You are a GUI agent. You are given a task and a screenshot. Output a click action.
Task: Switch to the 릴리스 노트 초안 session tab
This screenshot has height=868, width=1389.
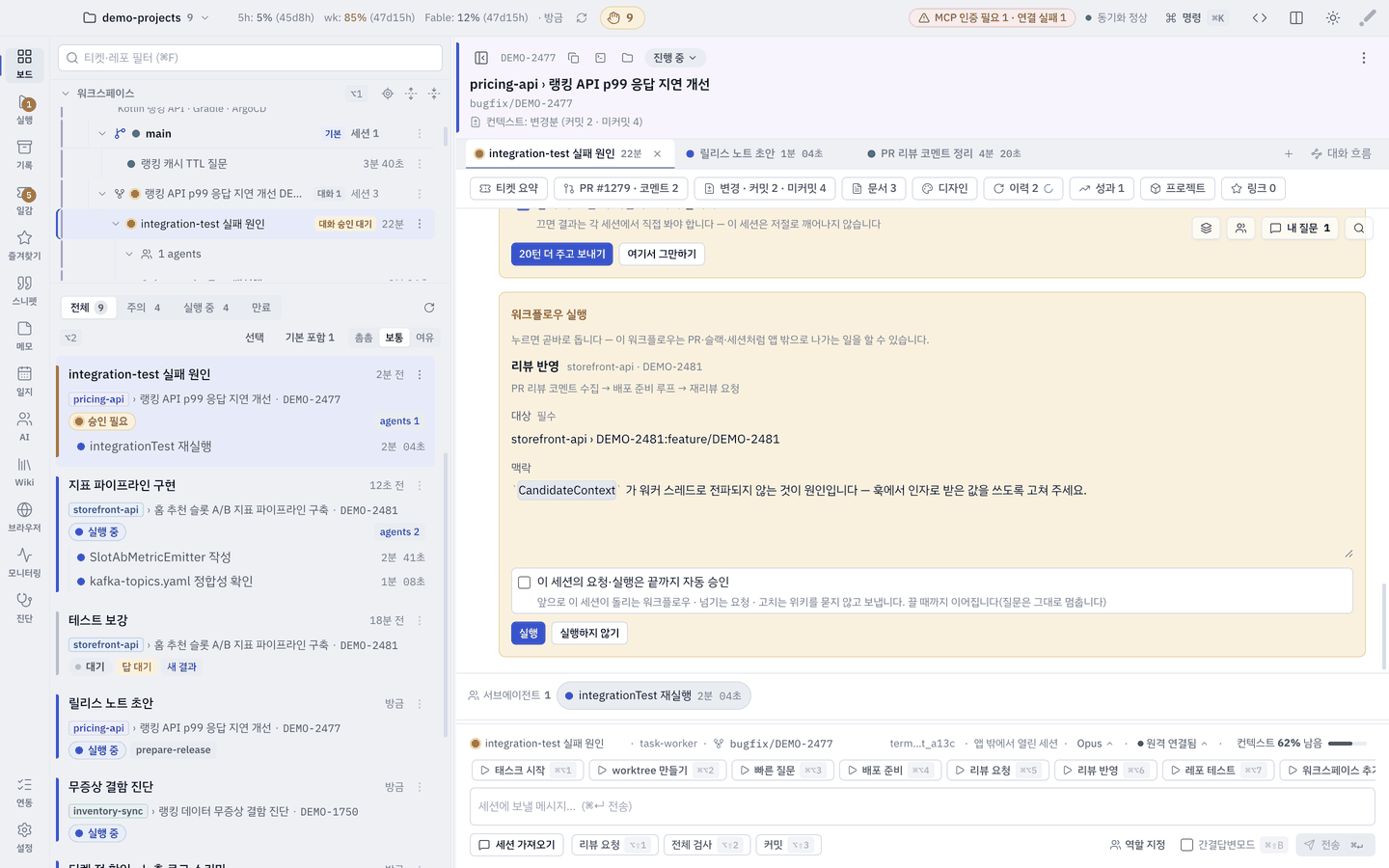pyautogui.click(x=754, y=153)
